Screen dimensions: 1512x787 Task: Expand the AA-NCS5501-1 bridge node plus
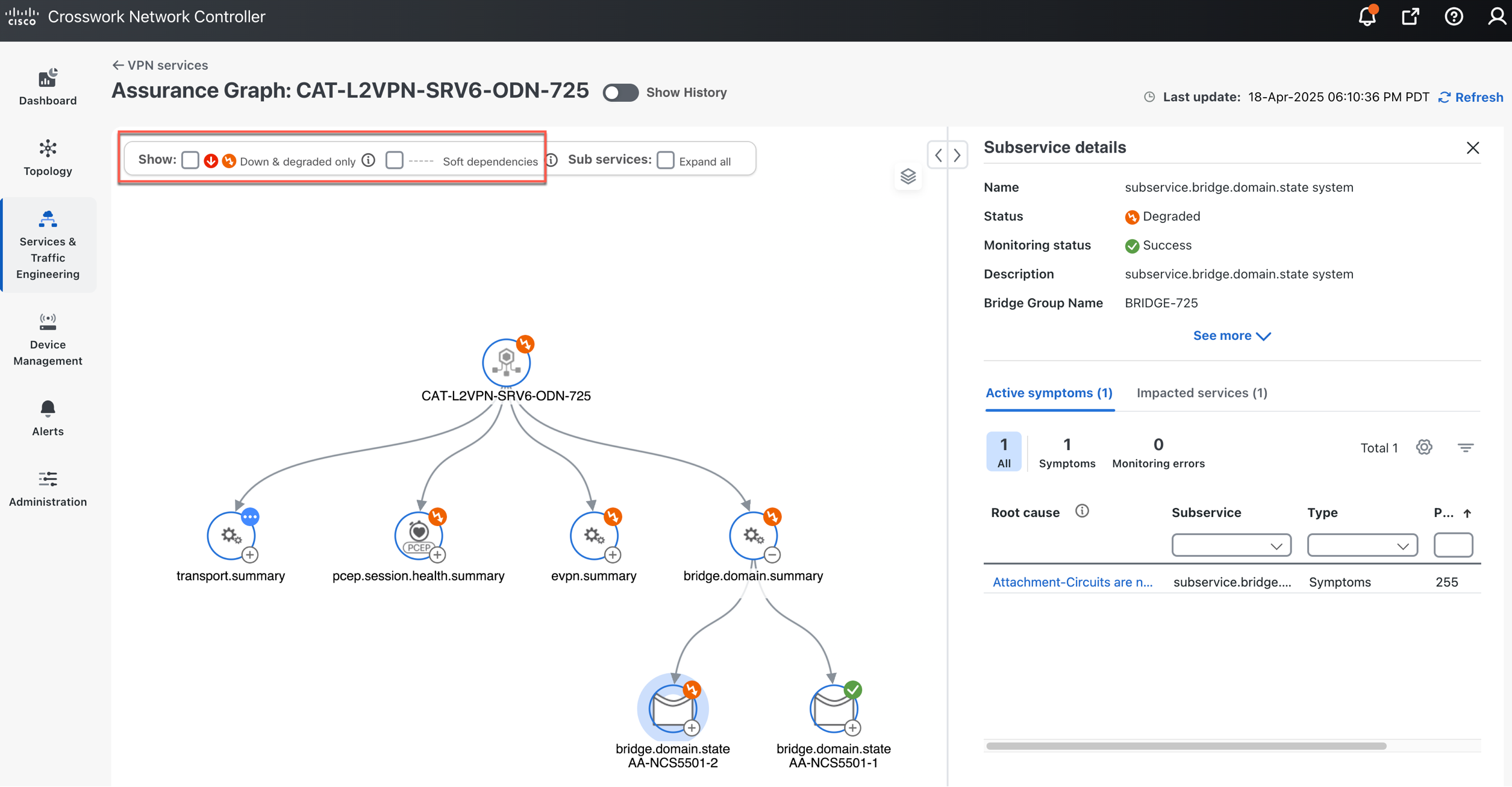[x=852, y=728]
